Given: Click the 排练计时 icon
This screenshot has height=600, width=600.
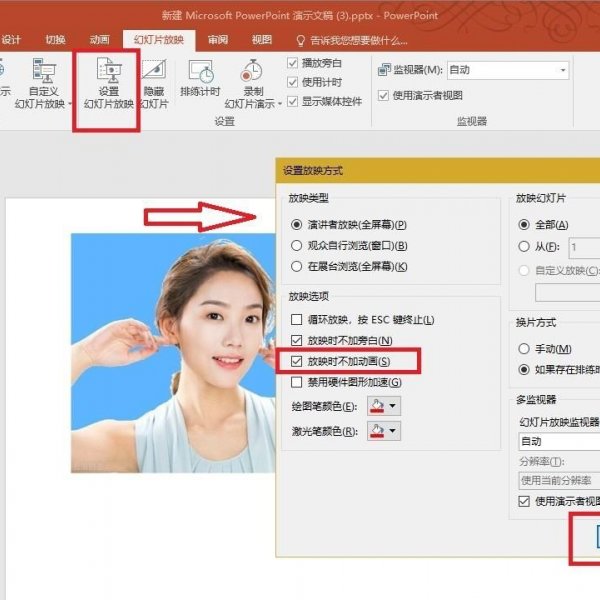Looking at the screenshot, I should click(200, 72).
